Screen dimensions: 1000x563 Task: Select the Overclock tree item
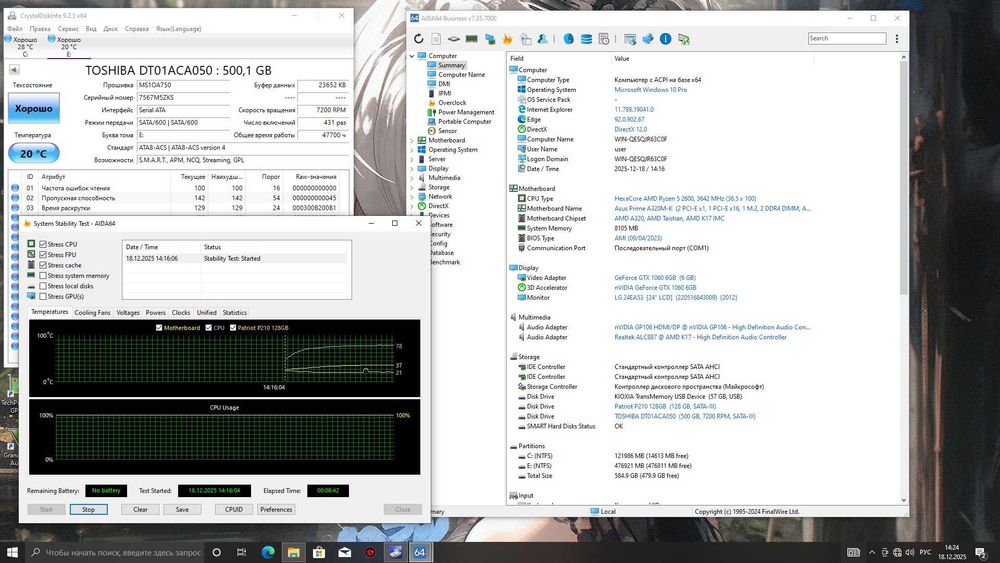452,103
